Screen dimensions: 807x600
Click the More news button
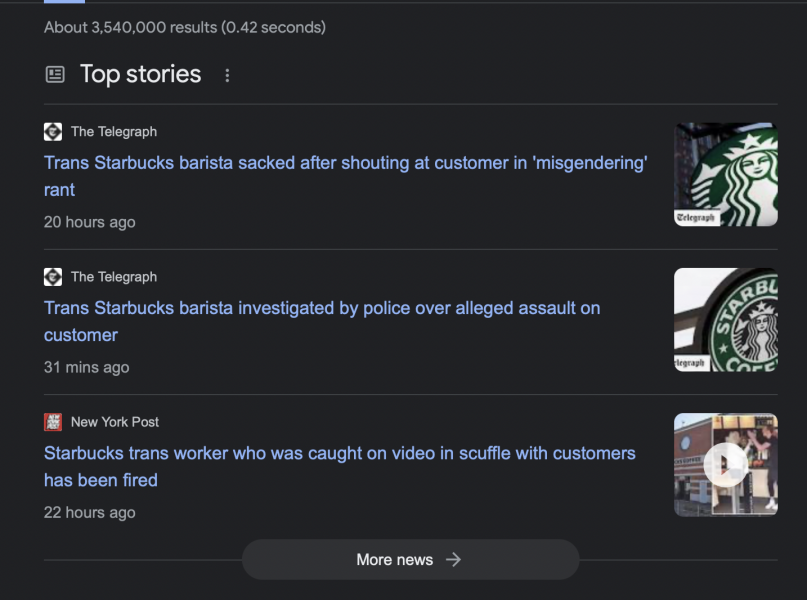click(411, 559)
